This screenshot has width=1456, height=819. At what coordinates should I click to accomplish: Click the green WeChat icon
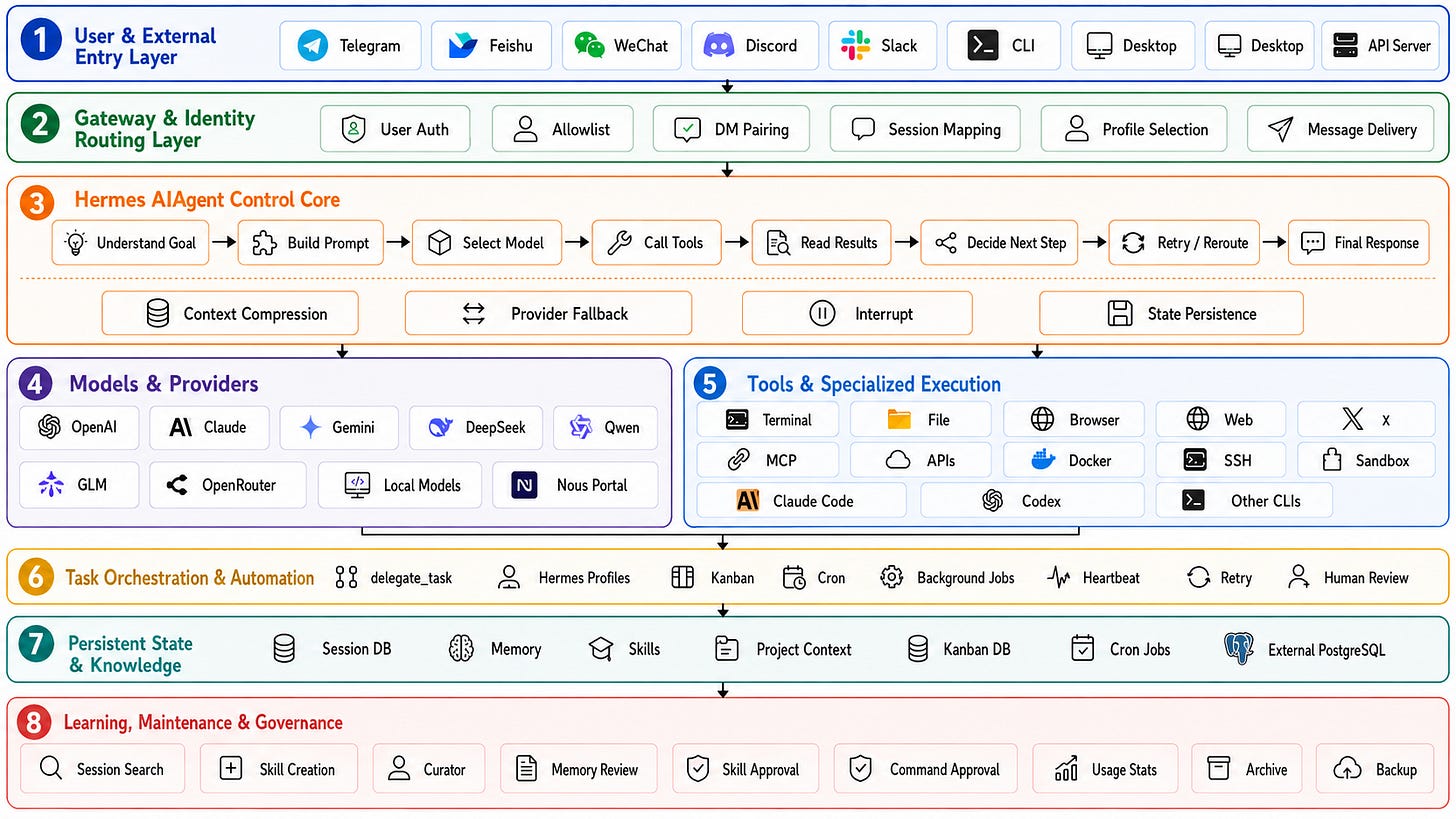pos(589,46)
